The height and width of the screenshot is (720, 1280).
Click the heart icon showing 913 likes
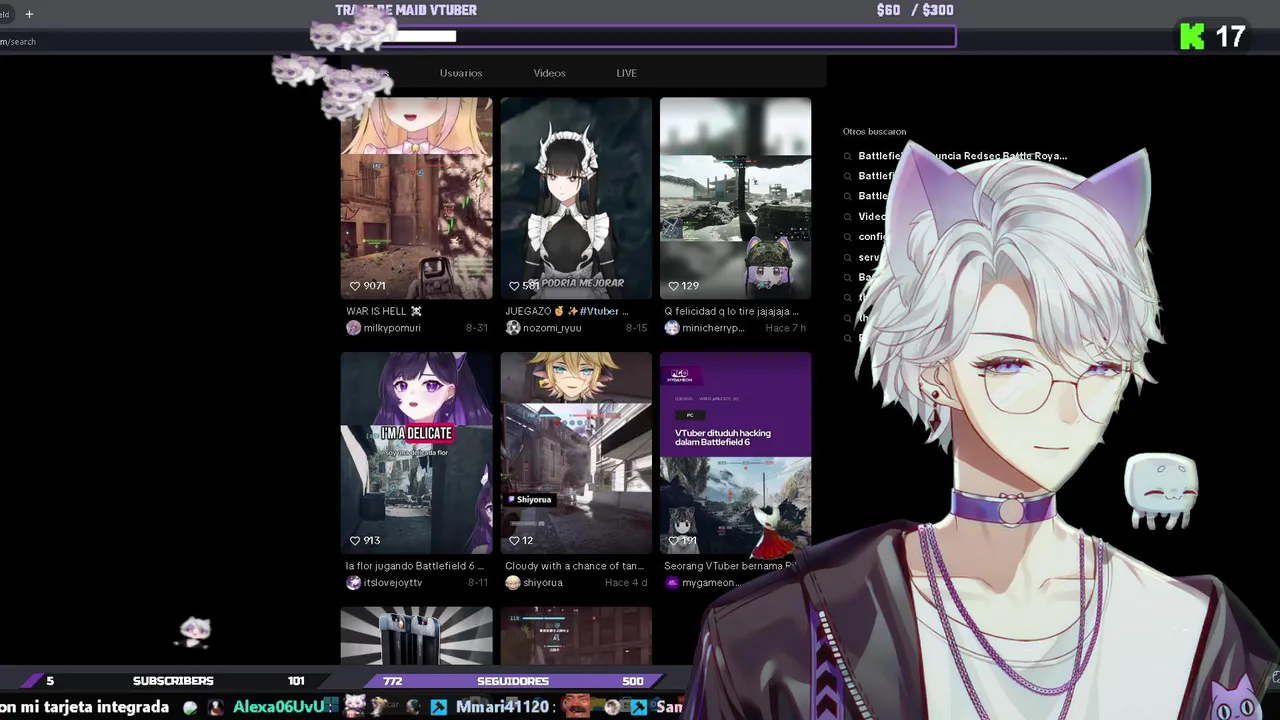coord(354,540)
